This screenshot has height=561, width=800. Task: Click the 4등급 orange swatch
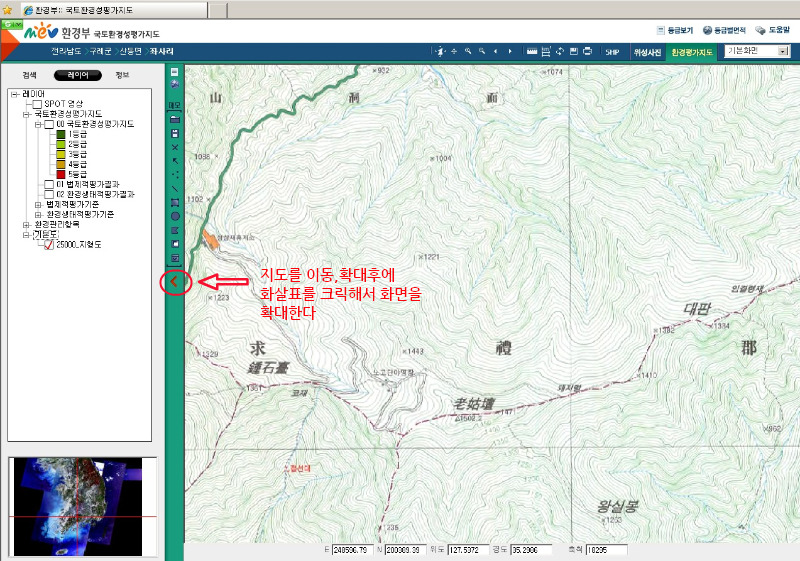61,165
